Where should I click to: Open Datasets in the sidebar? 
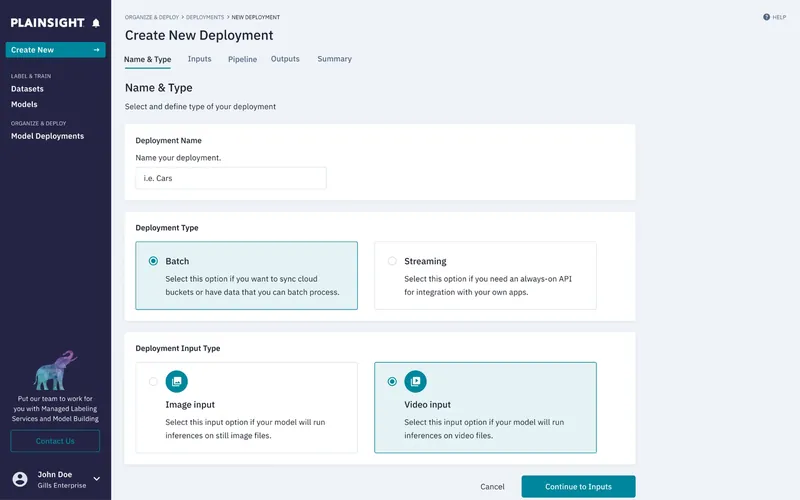27,89
